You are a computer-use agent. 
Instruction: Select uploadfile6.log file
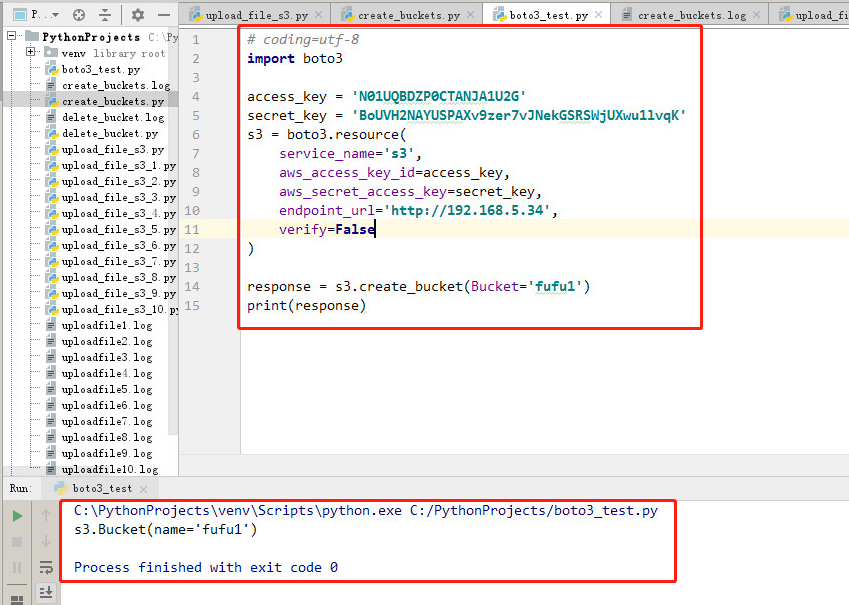point(107,405)
